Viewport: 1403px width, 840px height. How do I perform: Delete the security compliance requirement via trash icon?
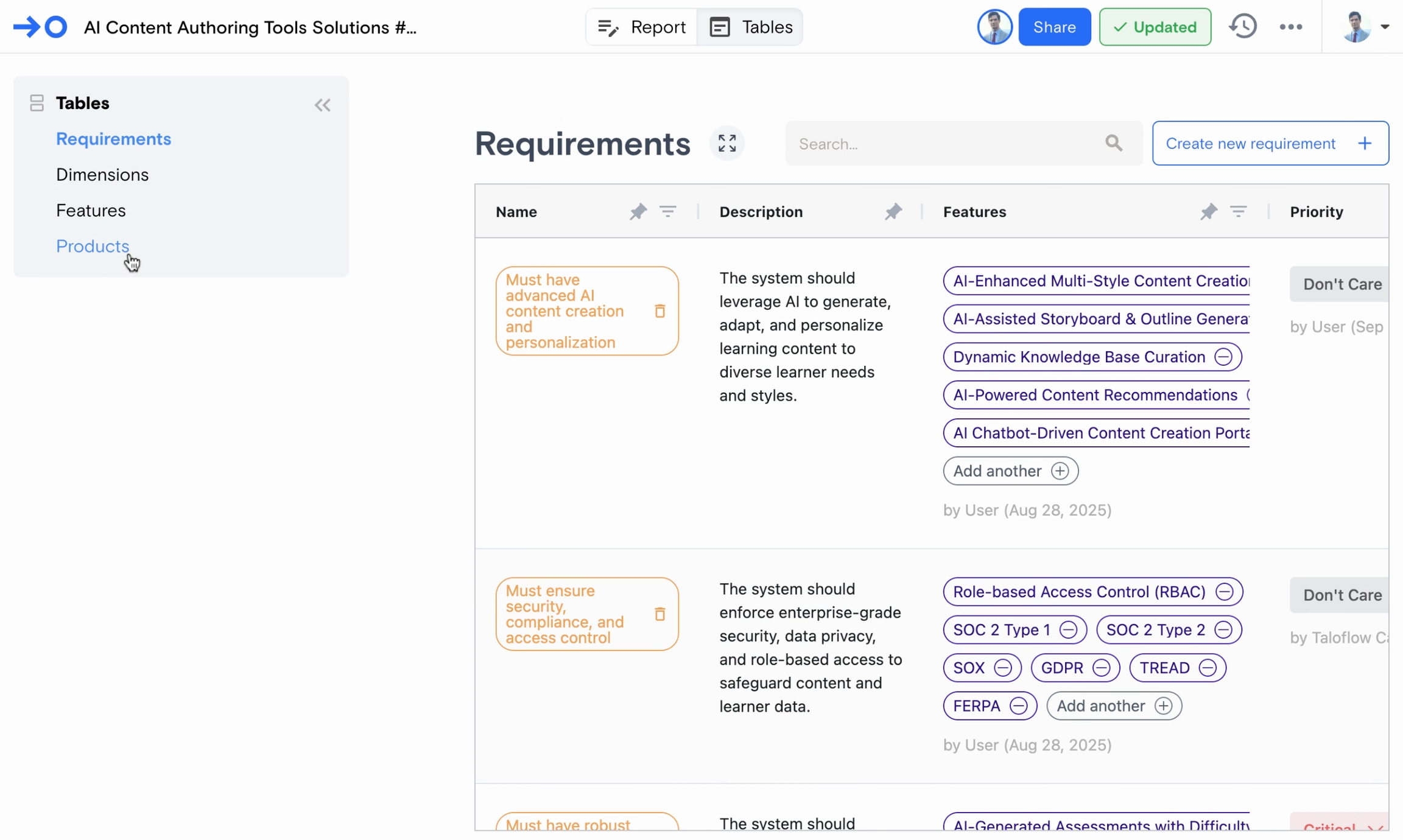coord(659,614)
